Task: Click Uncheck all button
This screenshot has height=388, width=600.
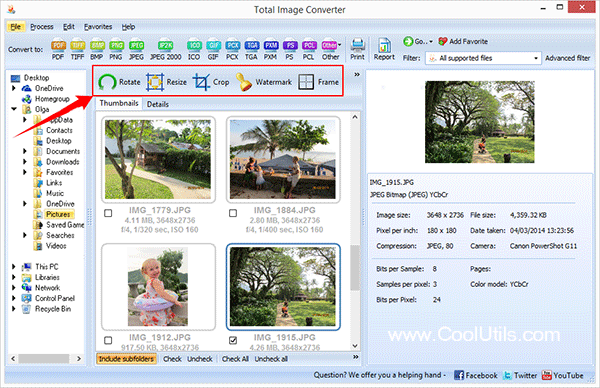Action: (271, 359)
